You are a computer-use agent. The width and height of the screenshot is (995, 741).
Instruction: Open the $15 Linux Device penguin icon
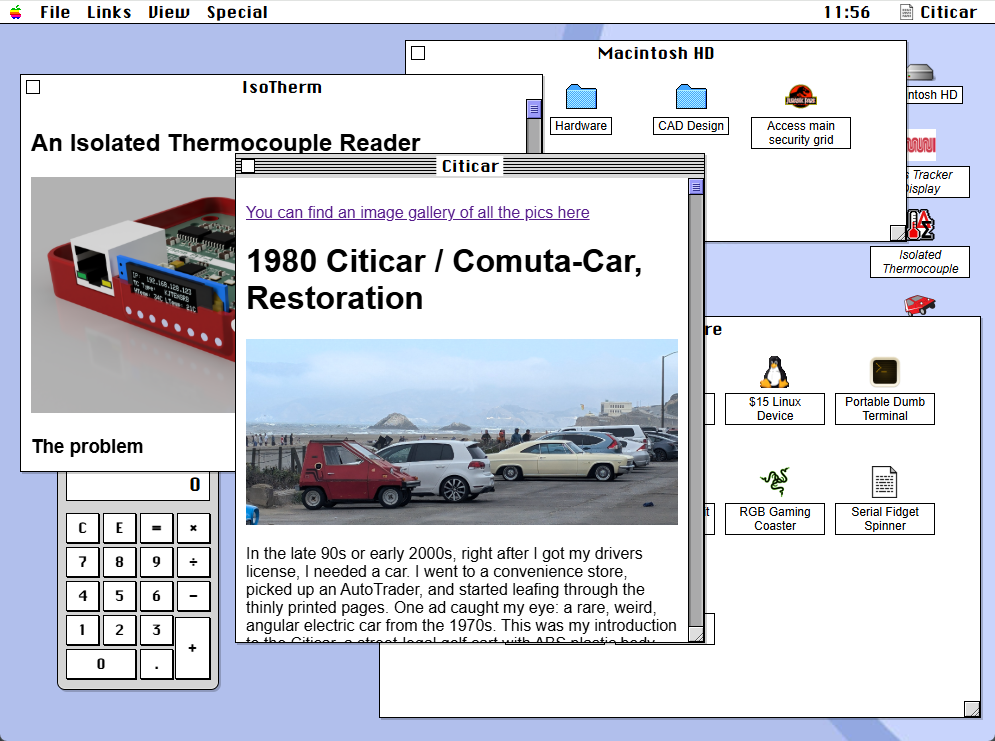coord(775,372)
